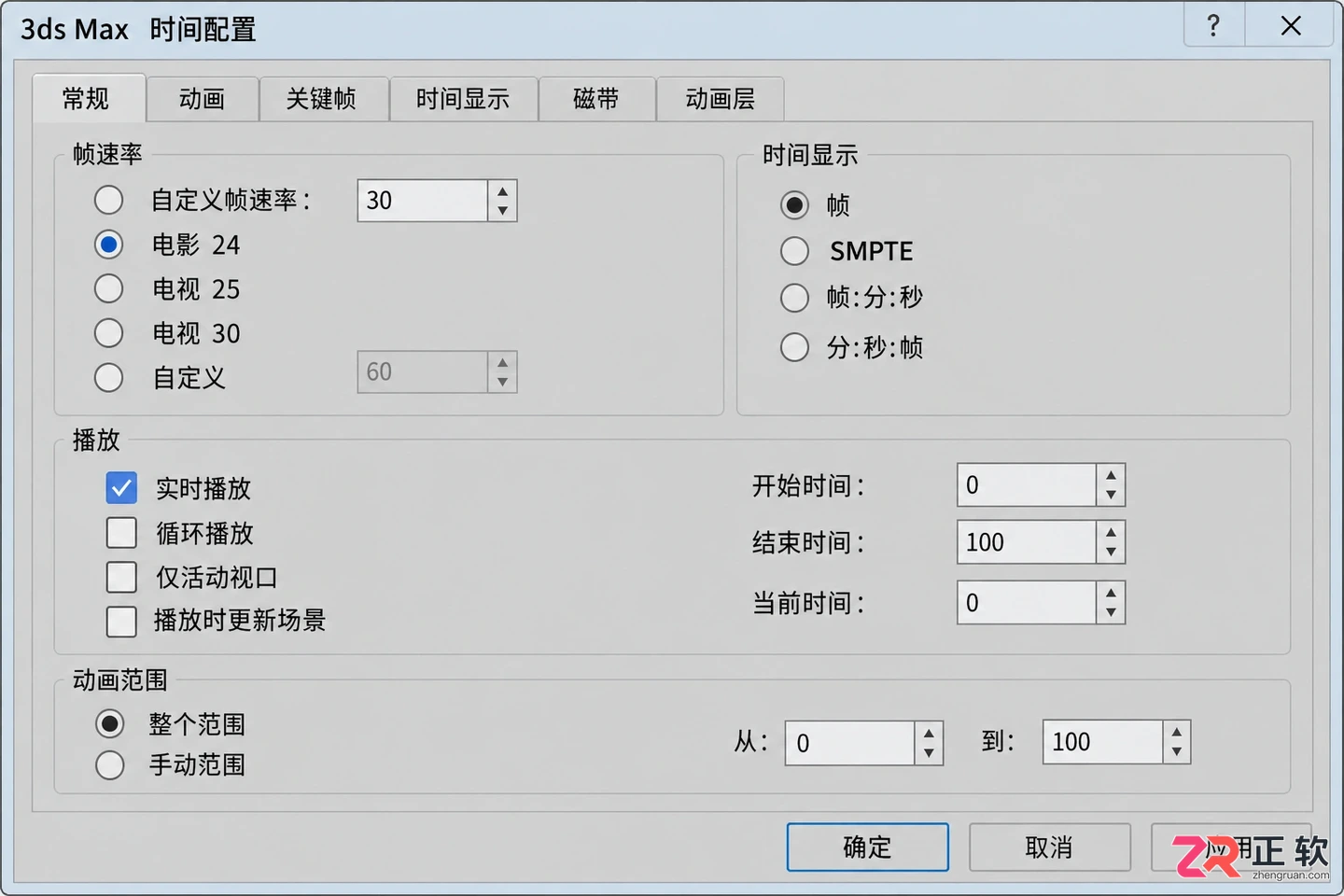Increase the 自定义帧速率 value with up arrow
Screen dimensions: 1344x896
coord(503,190)
